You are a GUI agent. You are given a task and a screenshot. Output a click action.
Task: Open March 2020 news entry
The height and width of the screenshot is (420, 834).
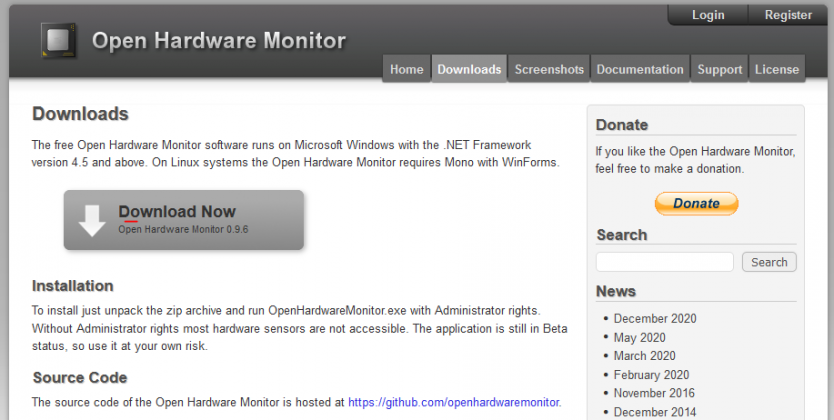coord(644,356)
